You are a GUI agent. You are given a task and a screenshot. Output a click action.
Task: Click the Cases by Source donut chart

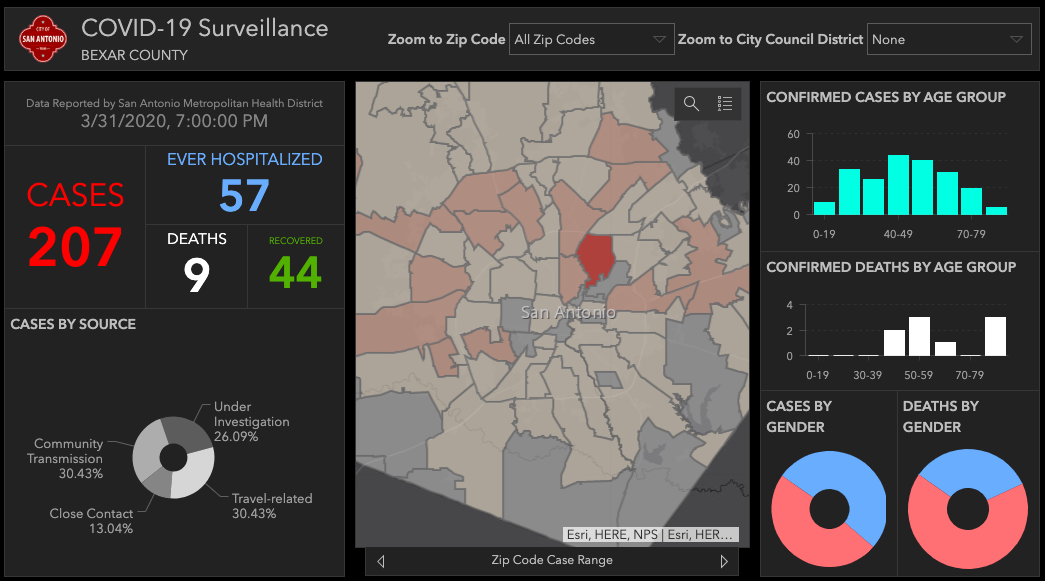point(173,458)
